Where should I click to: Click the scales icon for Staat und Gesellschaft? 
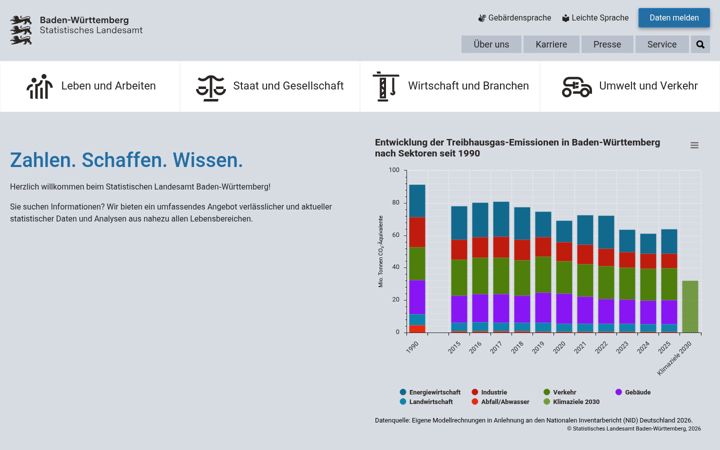pos(211,87)
